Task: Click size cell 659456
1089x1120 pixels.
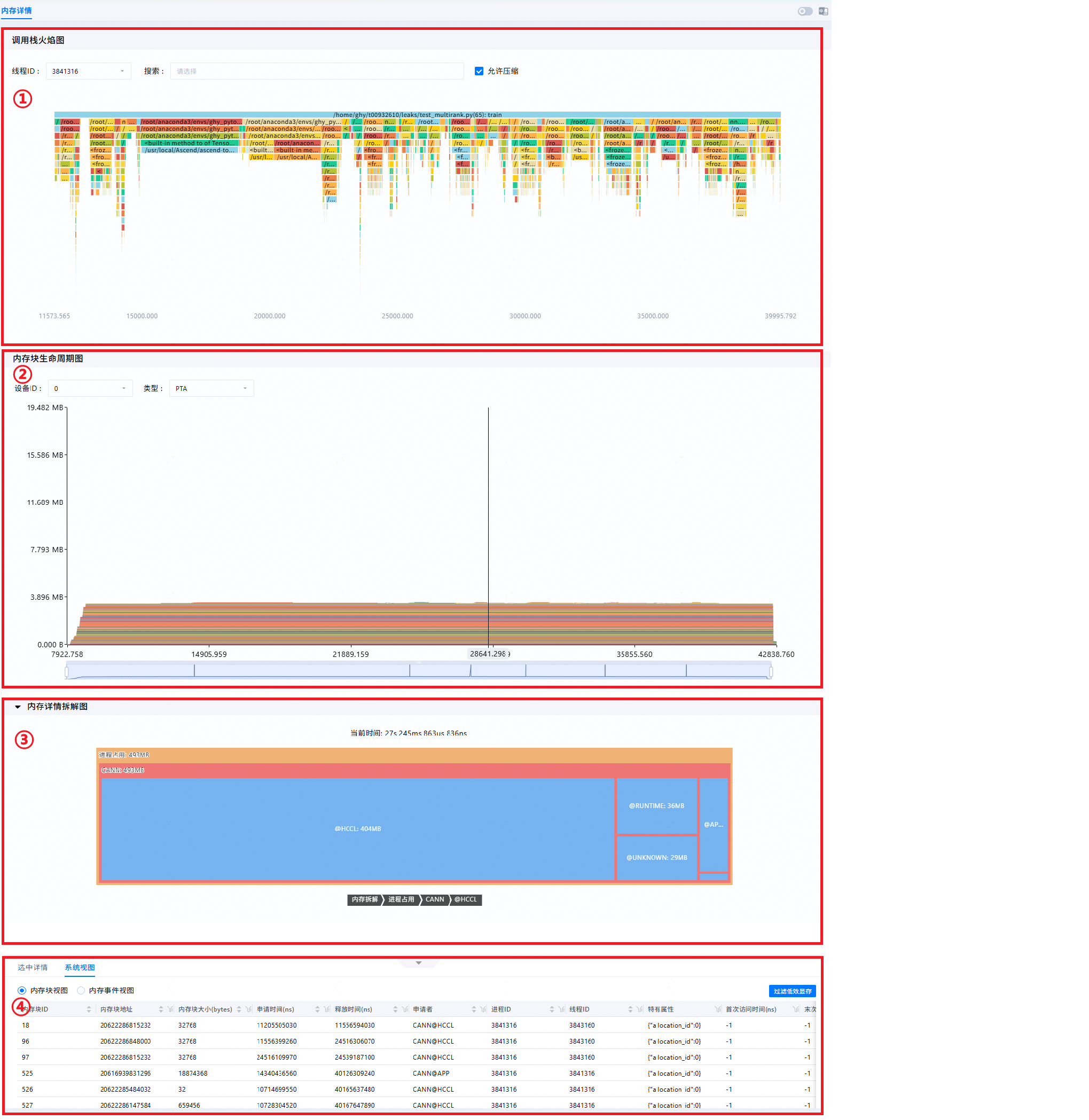Action: click(x=189, y=1105)
